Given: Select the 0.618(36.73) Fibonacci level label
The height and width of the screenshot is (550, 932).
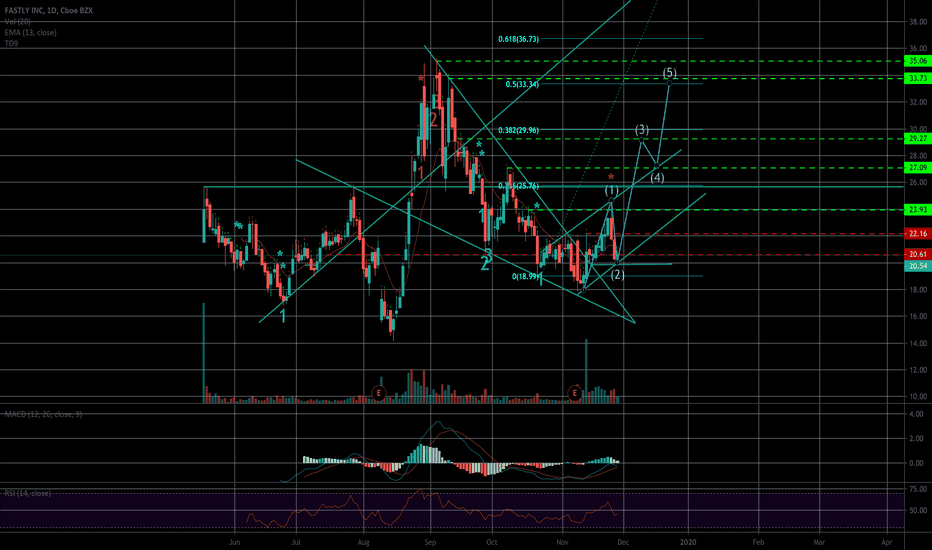Looking at the screenshot, I should pyautogui.click(x=518, y=39).
